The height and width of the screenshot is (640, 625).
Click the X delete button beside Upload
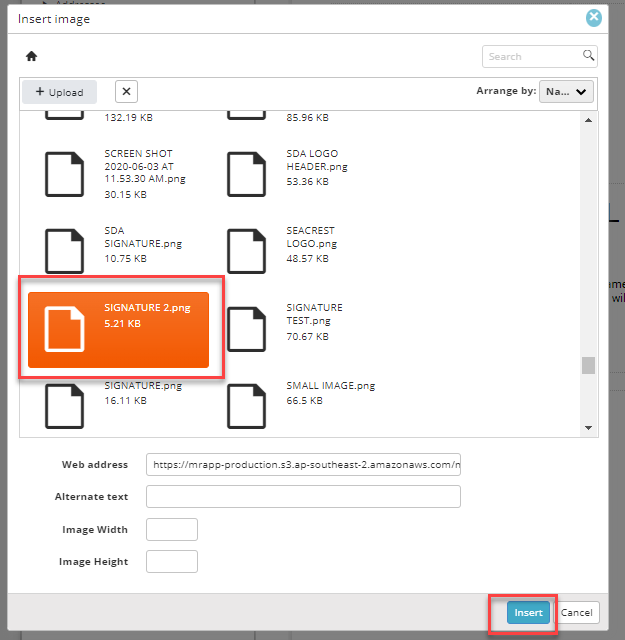pyautogui.click(x=127, y=91)
